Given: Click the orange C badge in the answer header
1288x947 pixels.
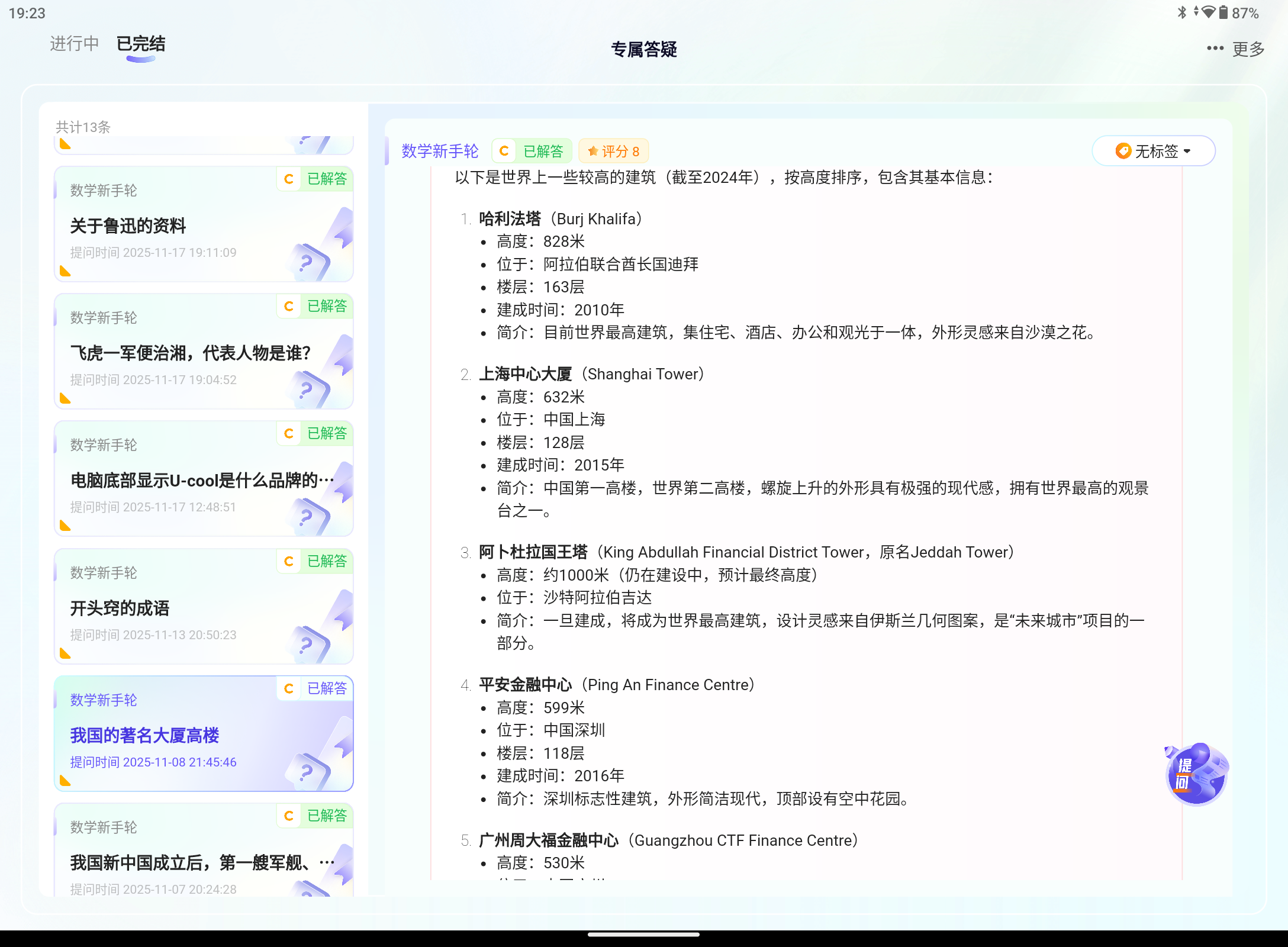Looking at the screenshot, I should (503, 151).
